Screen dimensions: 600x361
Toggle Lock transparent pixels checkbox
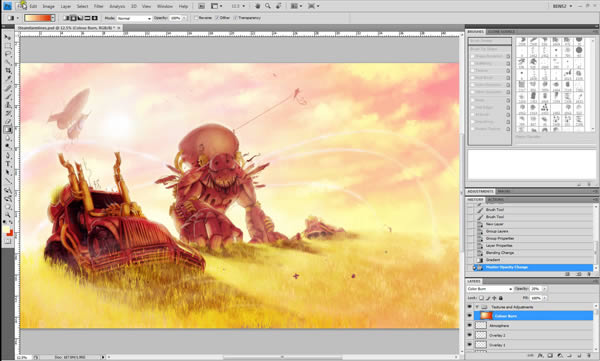click(481, 298)
